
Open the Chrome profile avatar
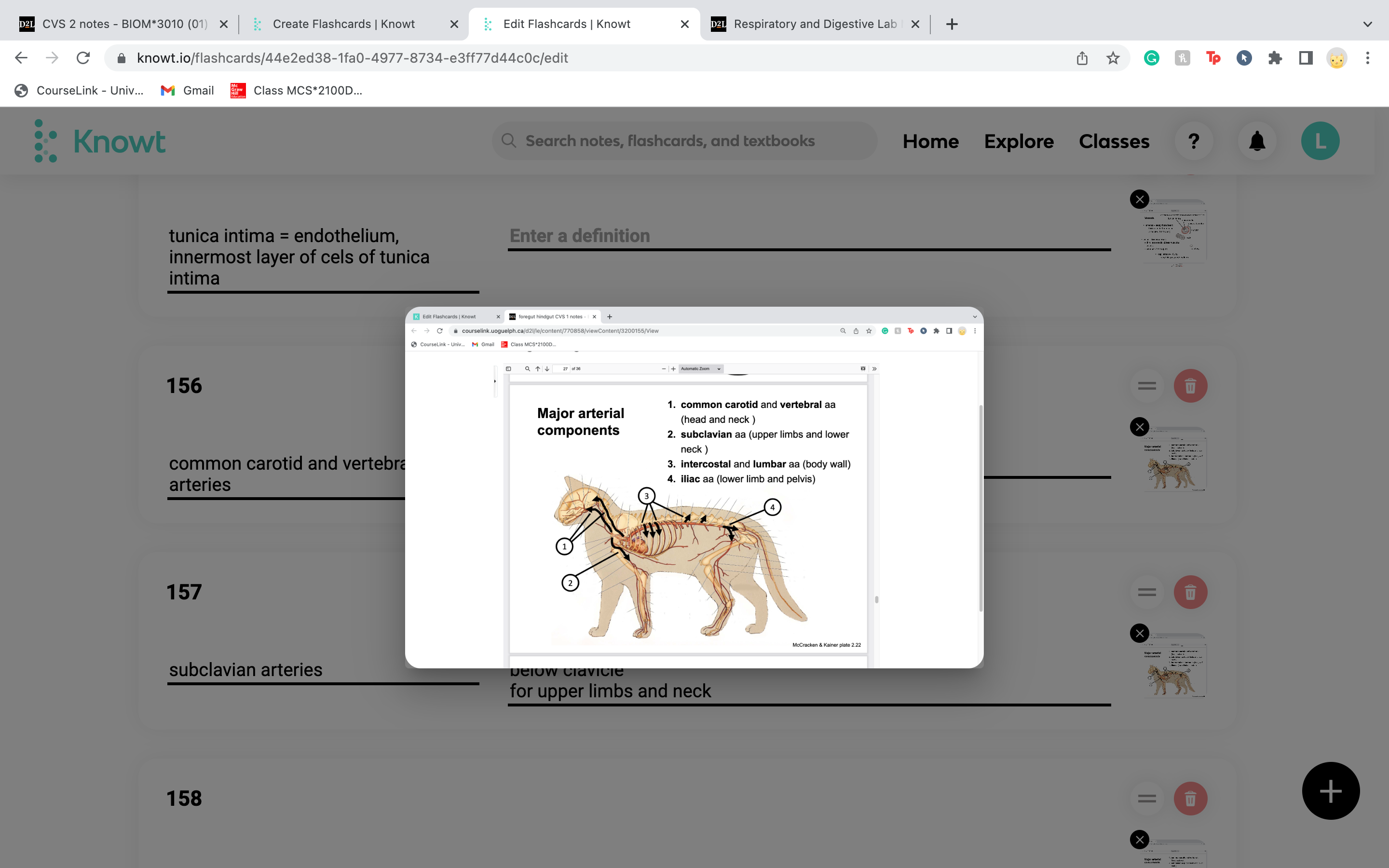1337,58
